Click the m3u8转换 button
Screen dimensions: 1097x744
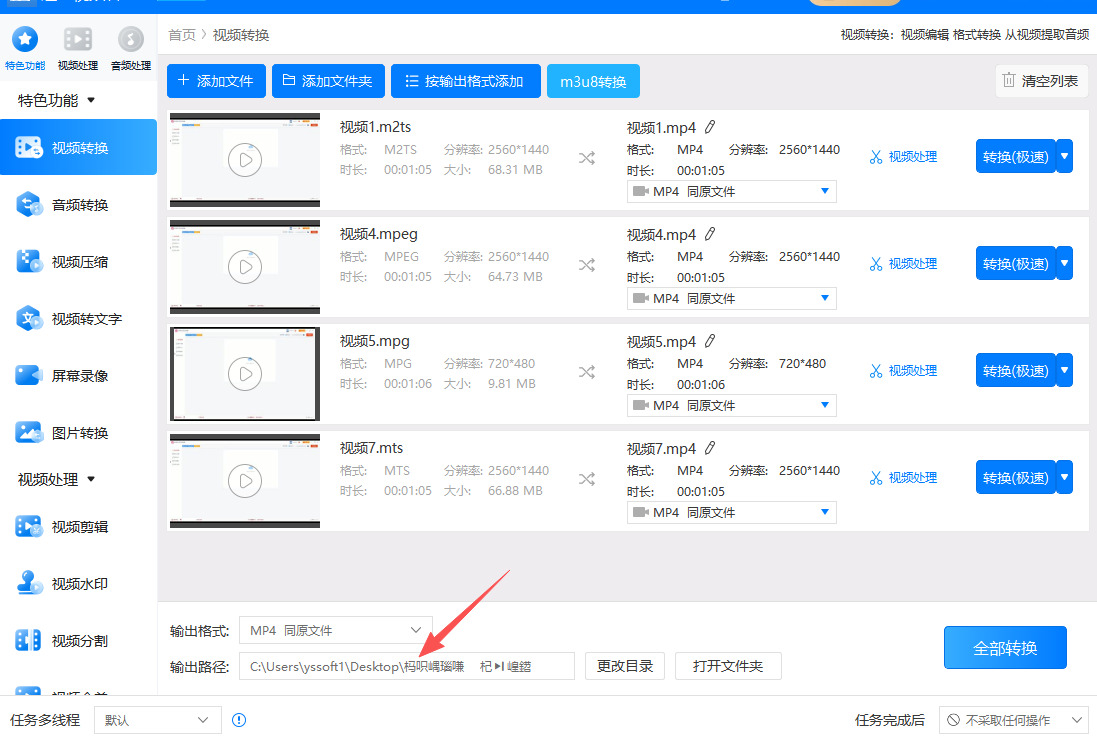[x=593, y=81]
